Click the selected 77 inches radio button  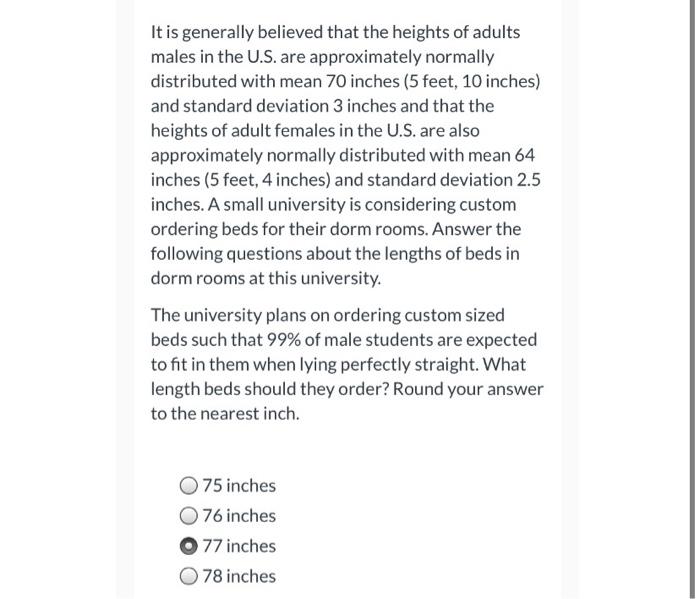point(188,546)
